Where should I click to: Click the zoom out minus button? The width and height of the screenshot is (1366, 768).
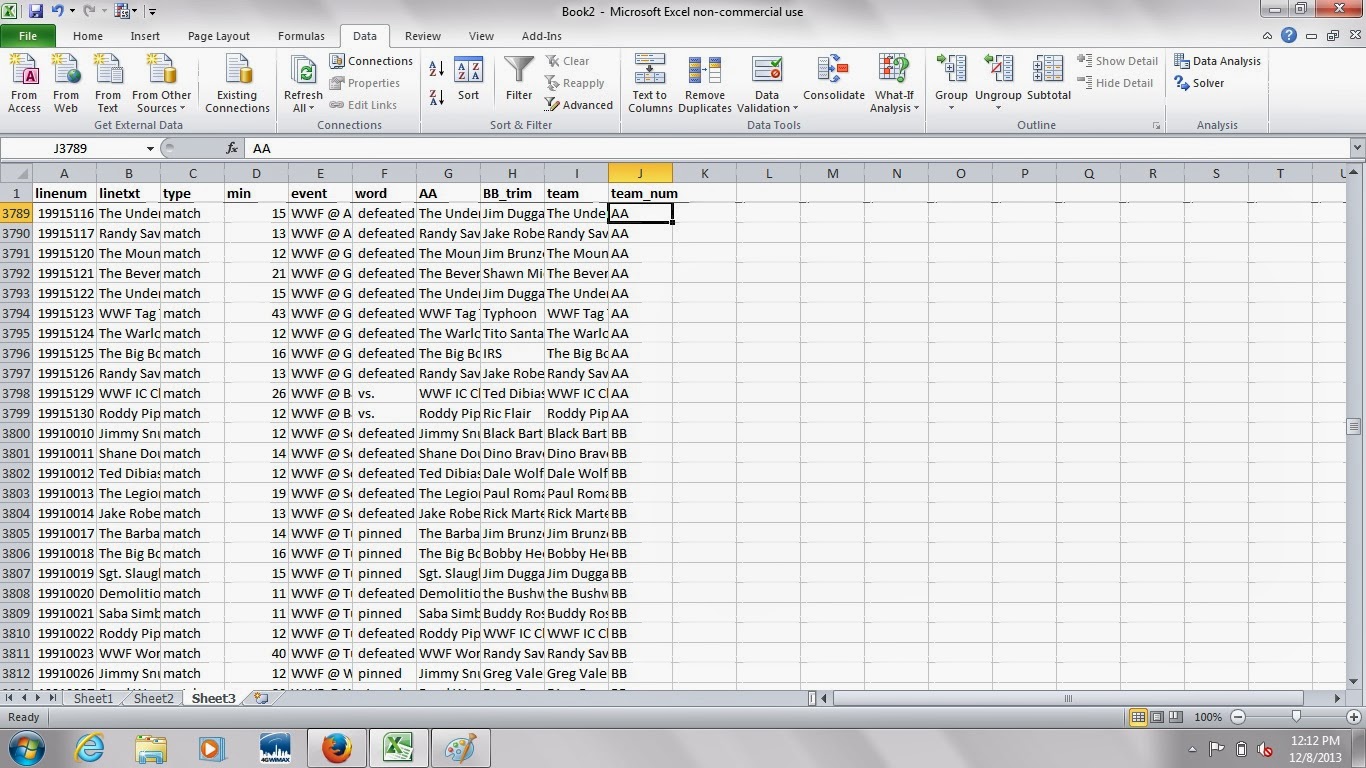point(1238,717)
